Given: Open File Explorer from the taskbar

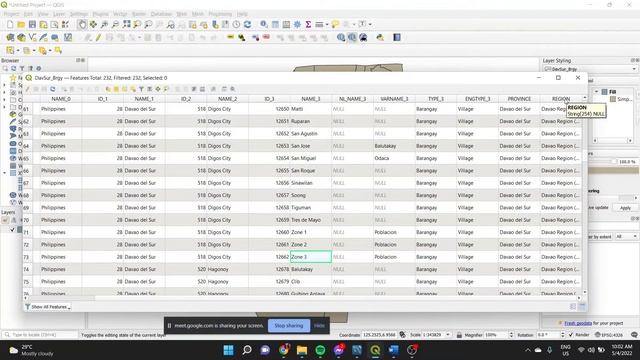Looking at the screenshot, I should pos(302,350).
